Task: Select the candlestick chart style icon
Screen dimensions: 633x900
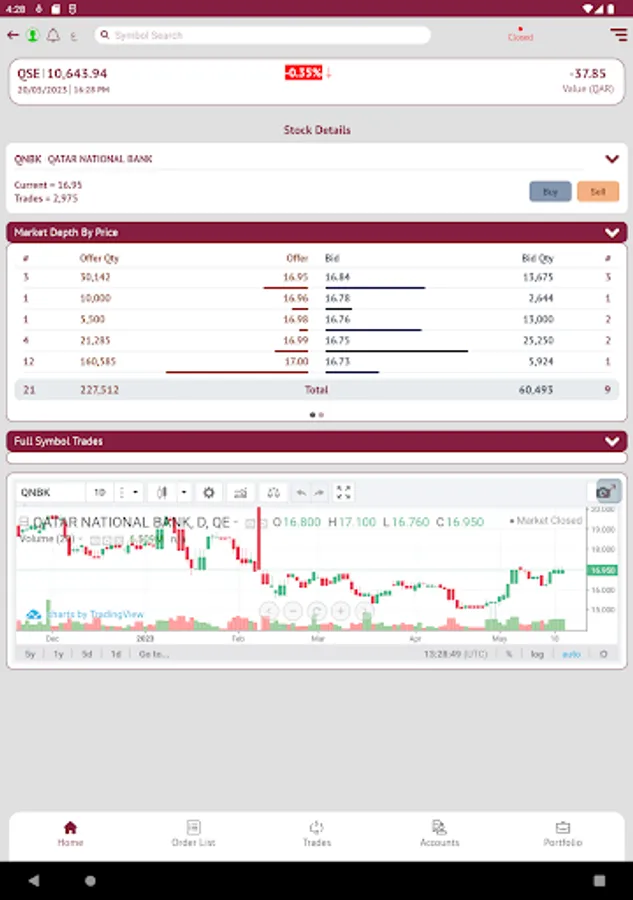Action: click(x=162, y=492)
